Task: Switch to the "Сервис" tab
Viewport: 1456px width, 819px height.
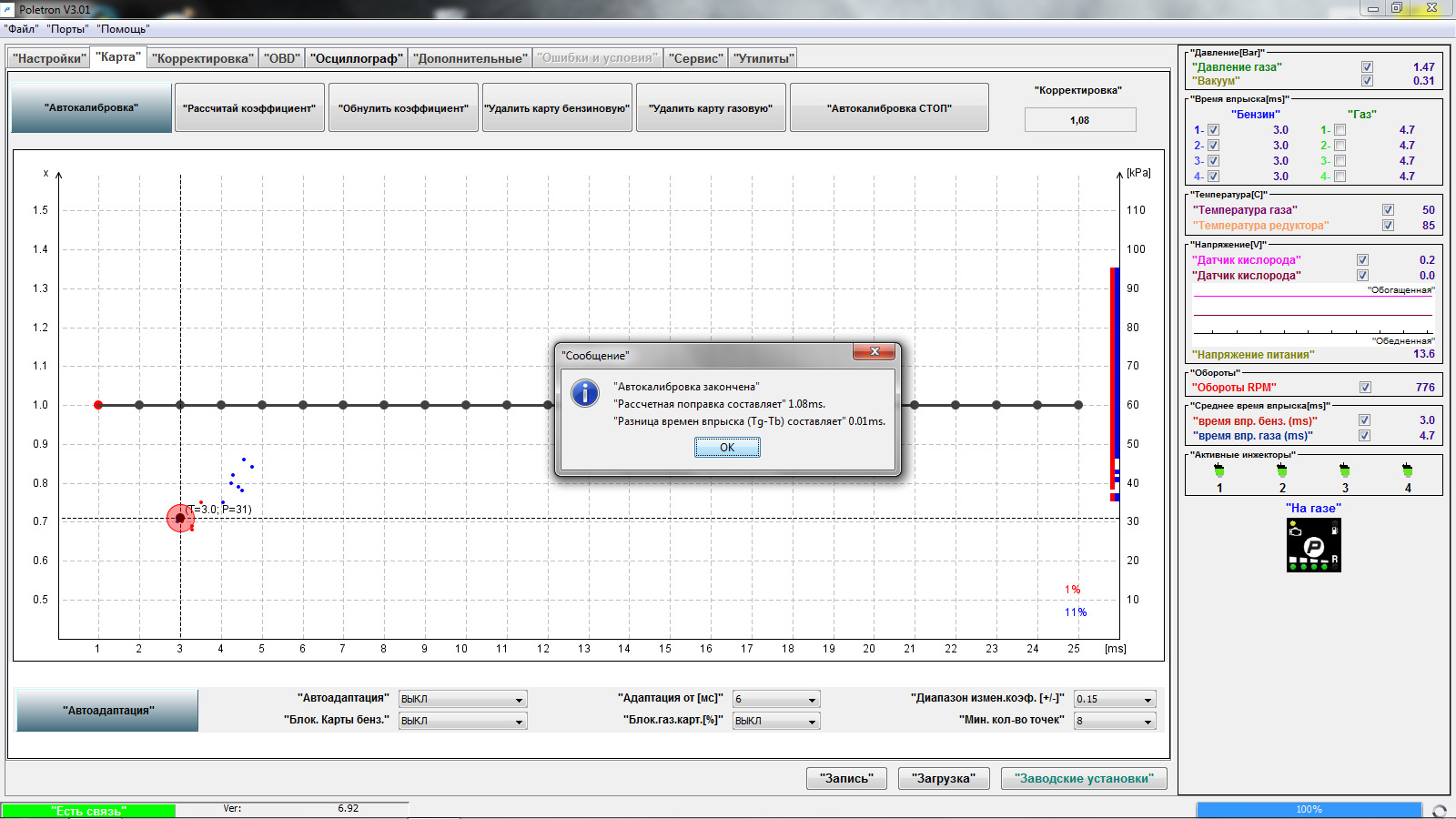Action: (697, 58)
